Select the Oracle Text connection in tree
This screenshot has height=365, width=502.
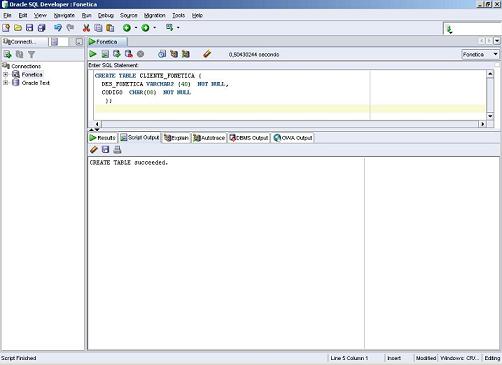(36, 83)
